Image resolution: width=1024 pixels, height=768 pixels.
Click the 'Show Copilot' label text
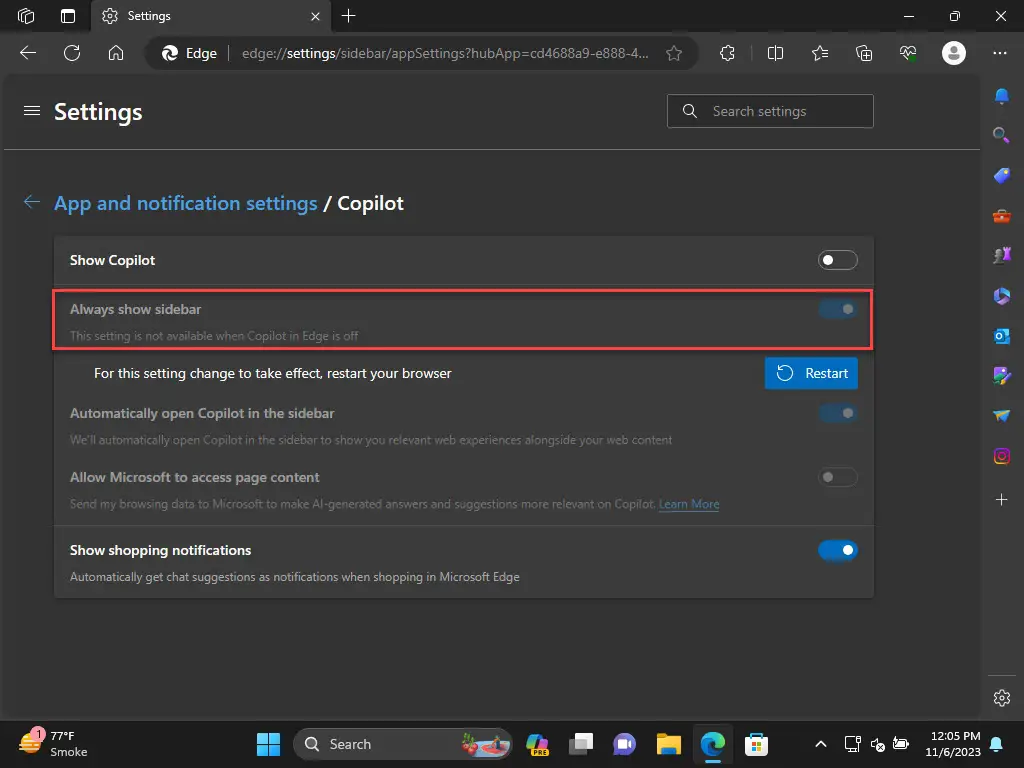pyautogui.click(x=112, y=260)
